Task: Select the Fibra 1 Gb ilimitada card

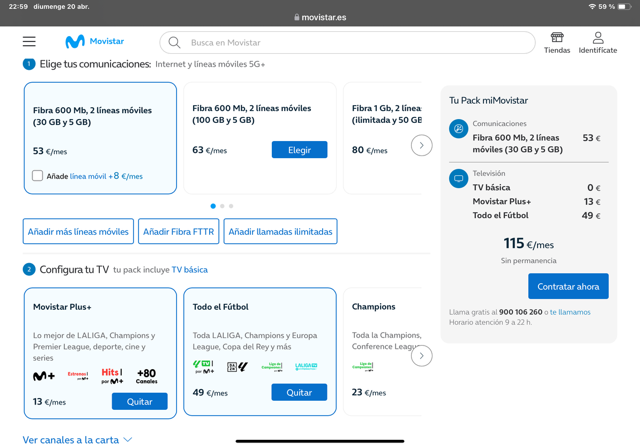Action: [383, 138]
